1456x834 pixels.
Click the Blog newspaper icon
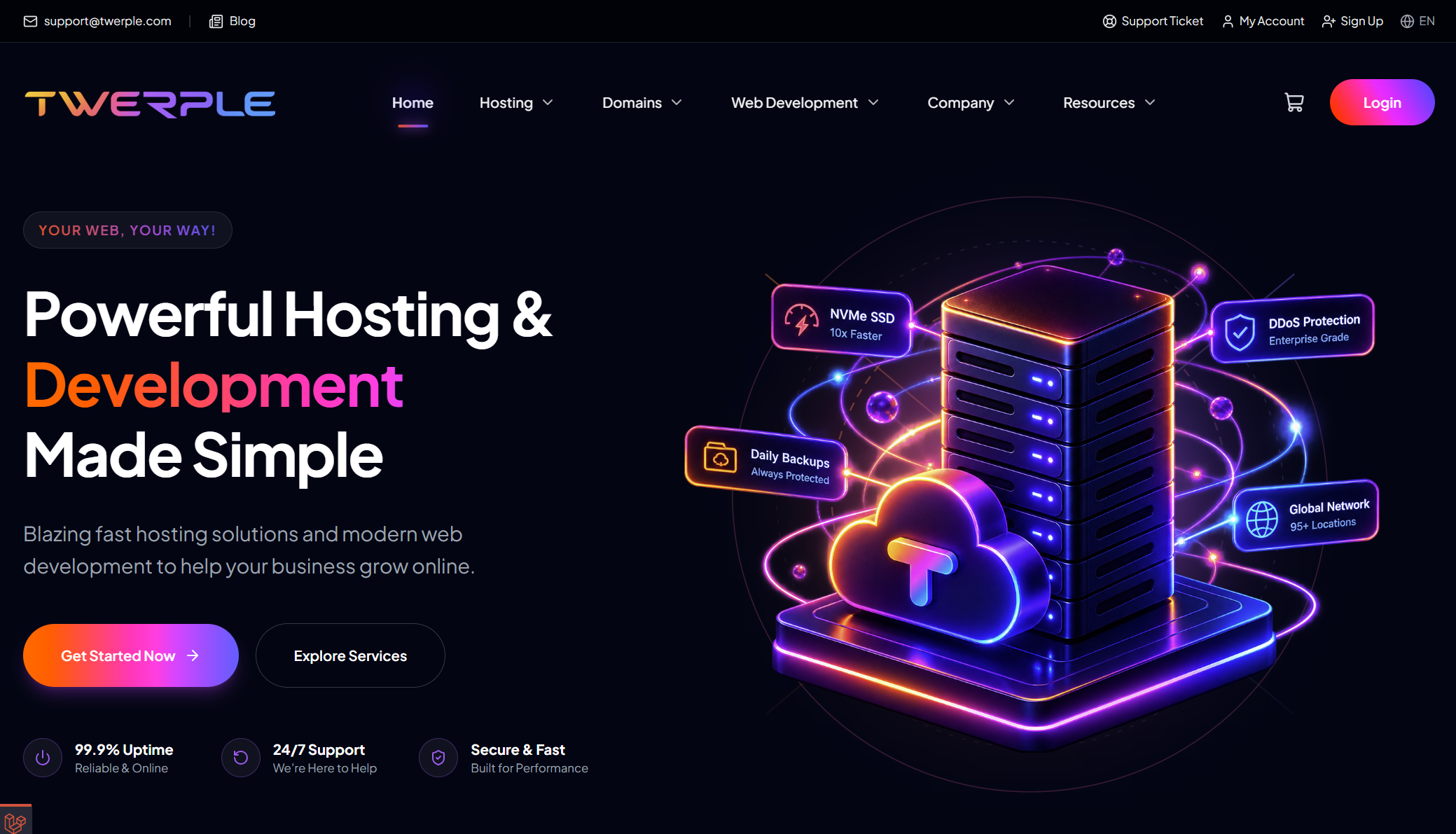click(216, 21)
